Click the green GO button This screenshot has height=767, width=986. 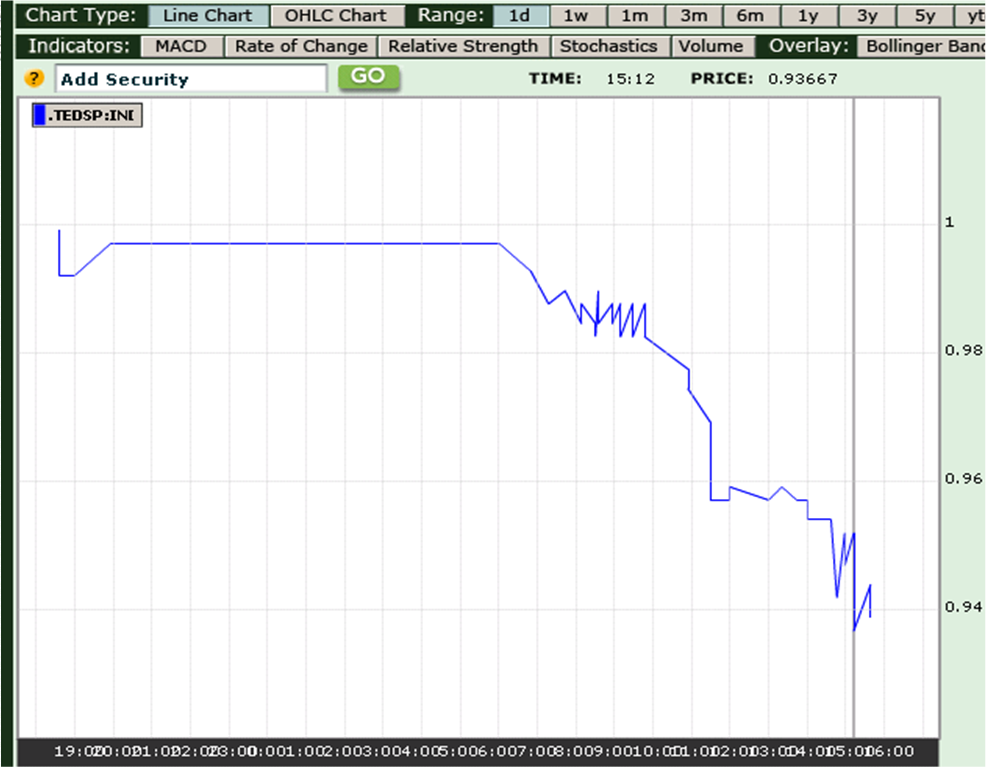368,77
